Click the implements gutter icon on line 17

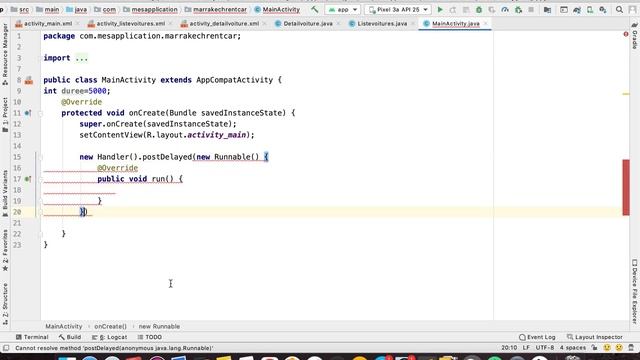point(28,179)
